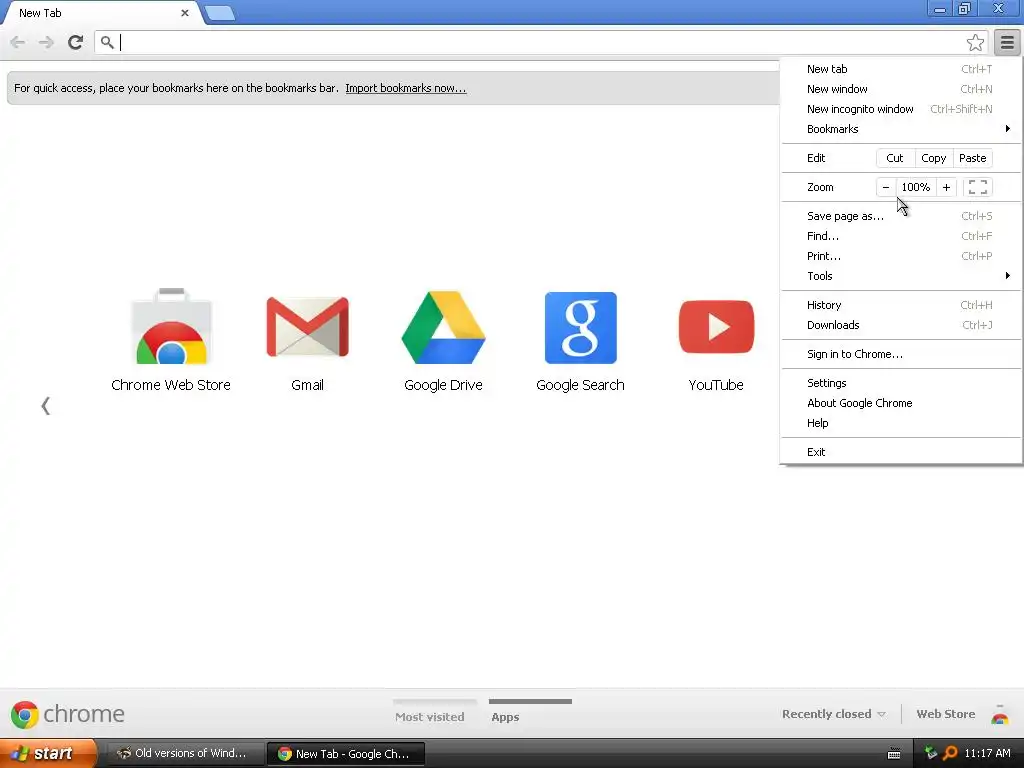Close the New Tab tab
This screenshot has width=1024, height=768.
coord(185,12)
